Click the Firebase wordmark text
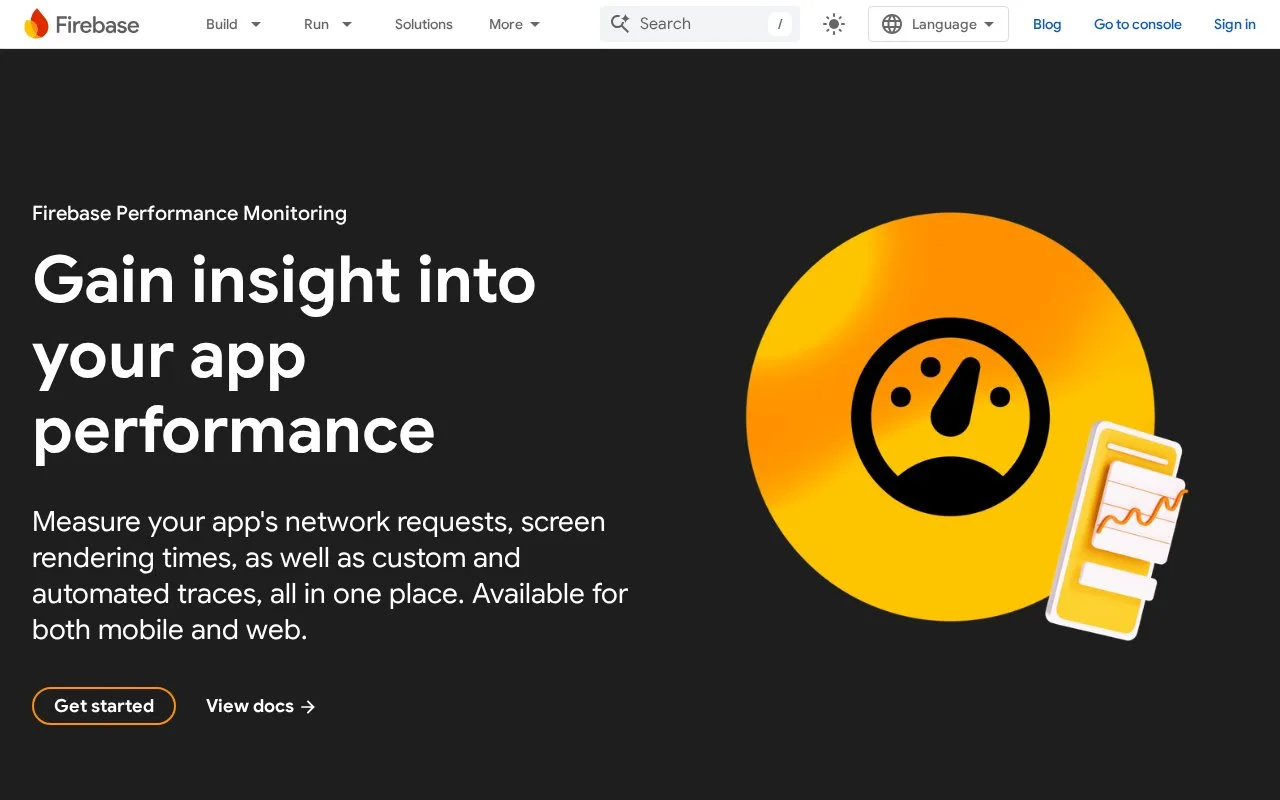The height and width of the screenshot is (800, 1280). (x=97, y=25)
